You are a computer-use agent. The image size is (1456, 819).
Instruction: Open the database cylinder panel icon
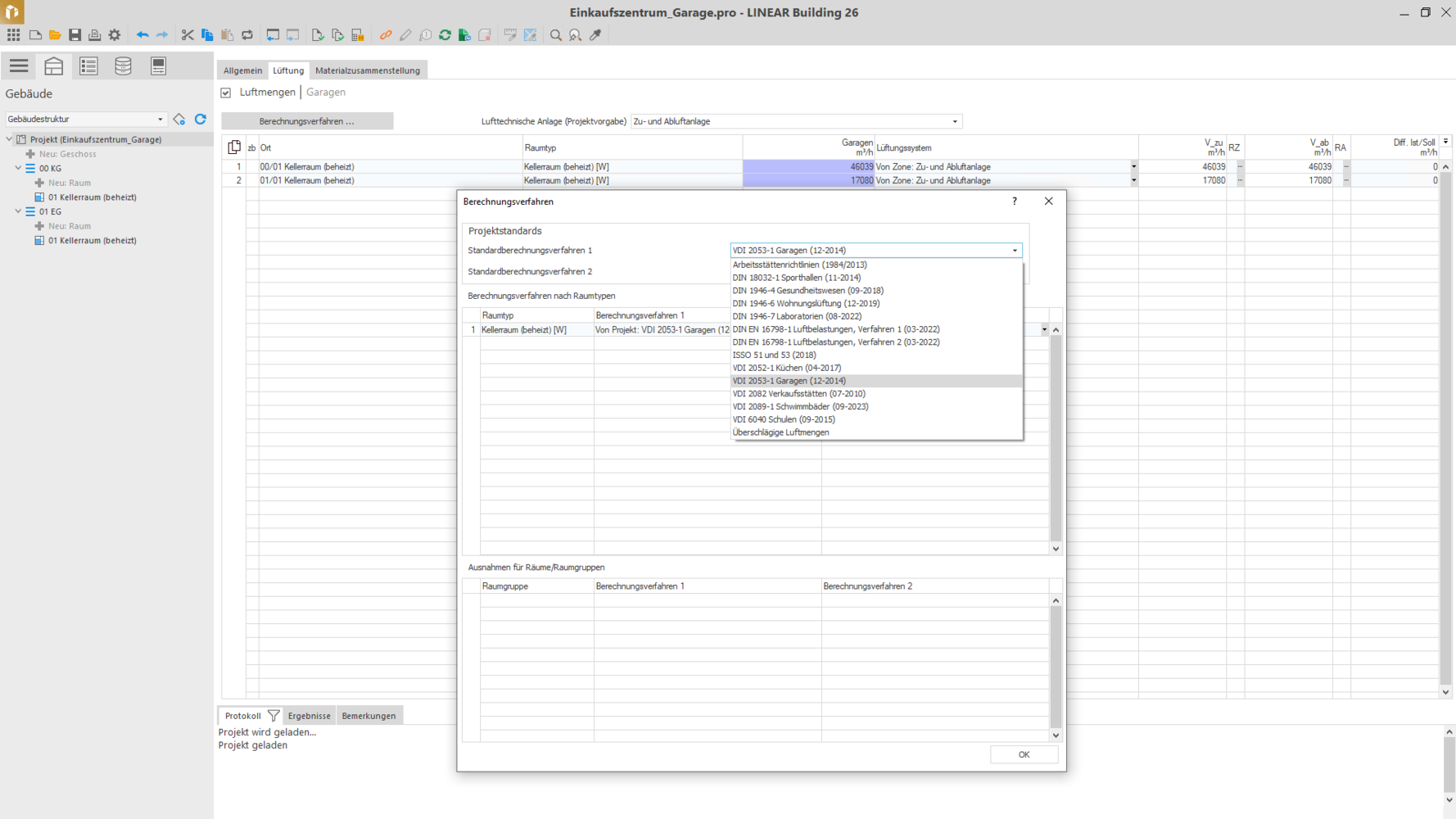pyautogui.click(x=123, y=66)
